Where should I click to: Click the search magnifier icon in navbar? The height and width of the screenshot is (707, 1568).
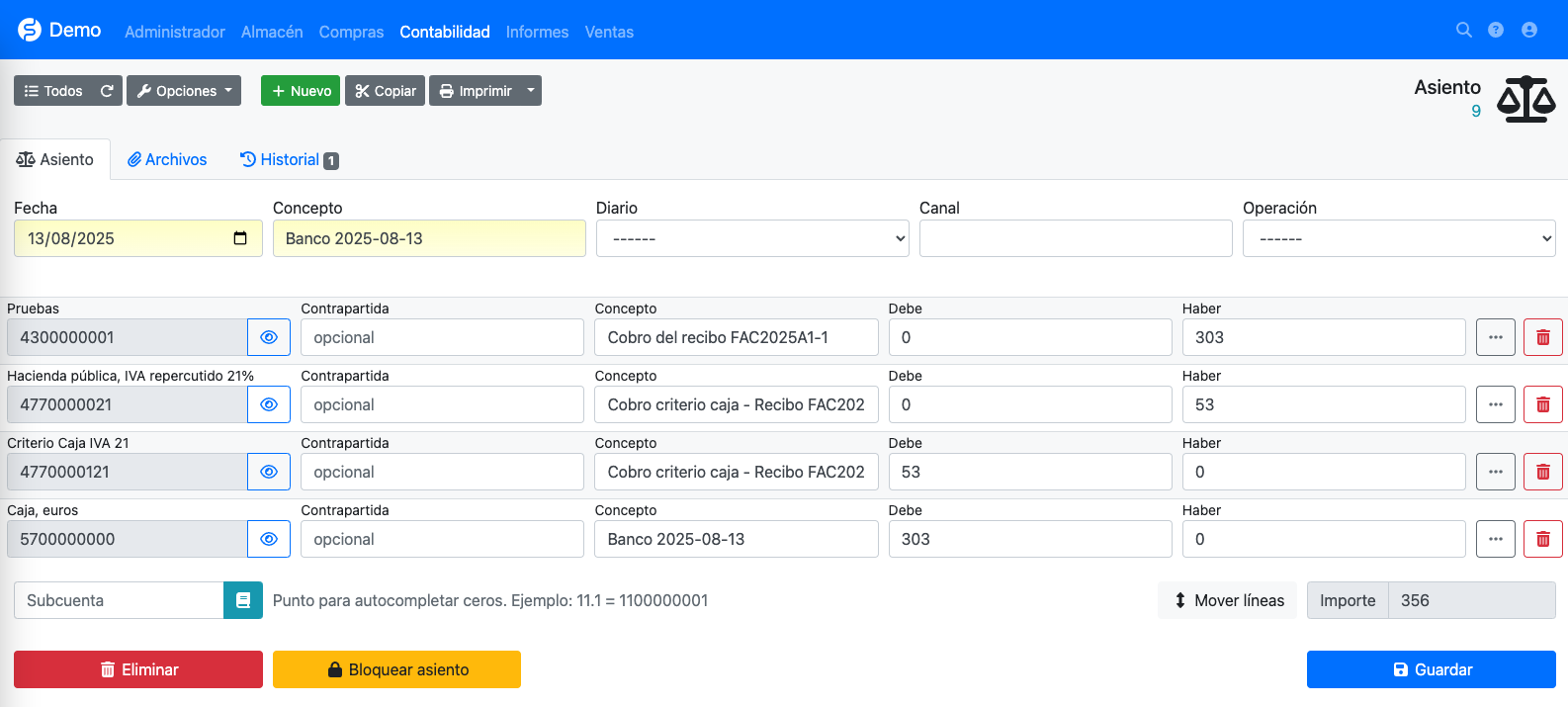[x=1464, y=30]
